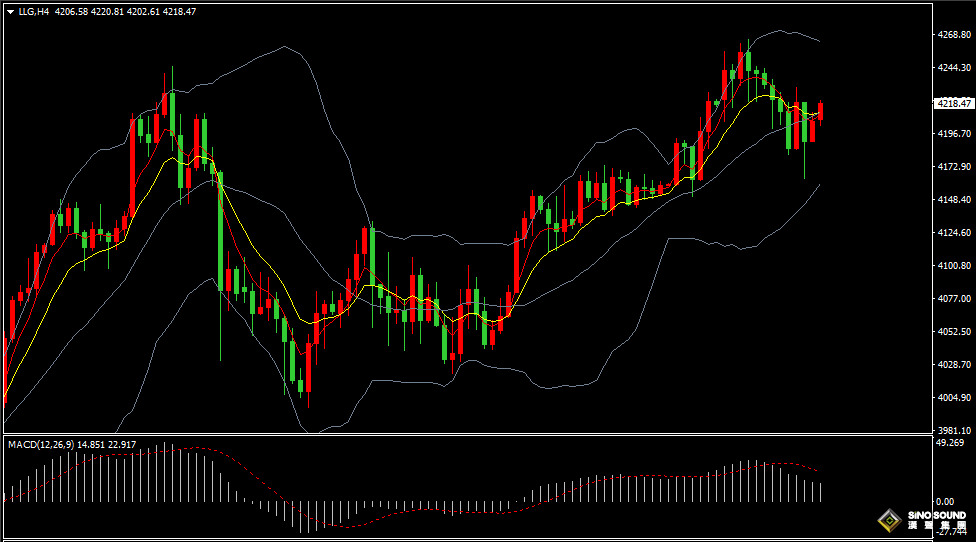Click the 4100.80 price axis label
The image size is (976, 542).
953,266
